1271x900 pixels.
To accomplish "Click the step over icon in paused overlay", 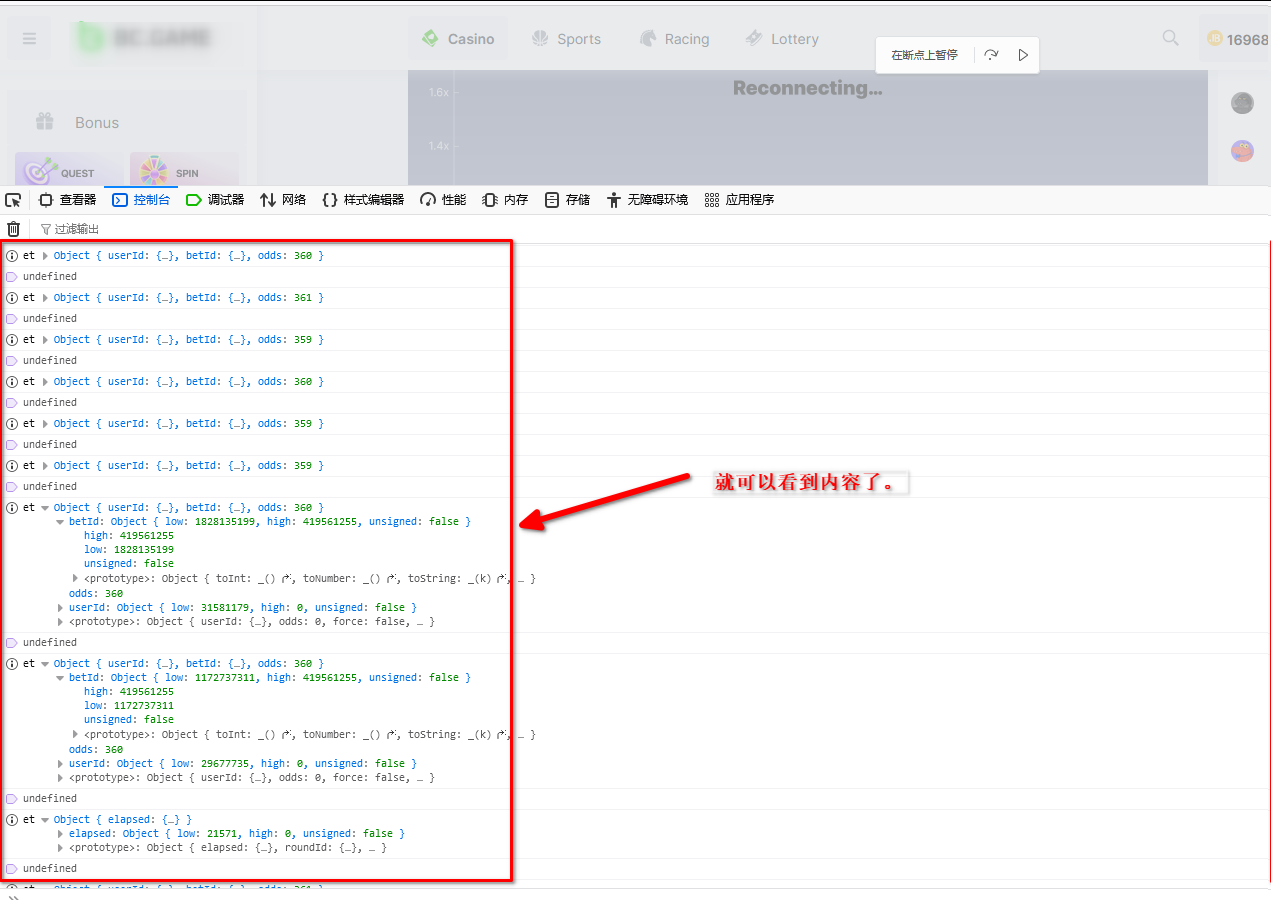I will (991, 55).
